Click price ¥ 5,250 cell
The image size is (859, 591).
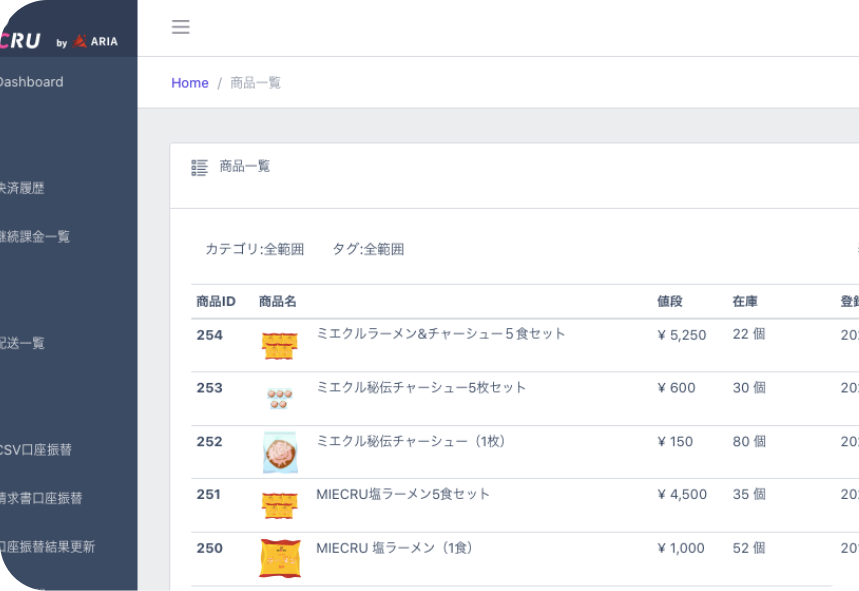pos(682,335)
